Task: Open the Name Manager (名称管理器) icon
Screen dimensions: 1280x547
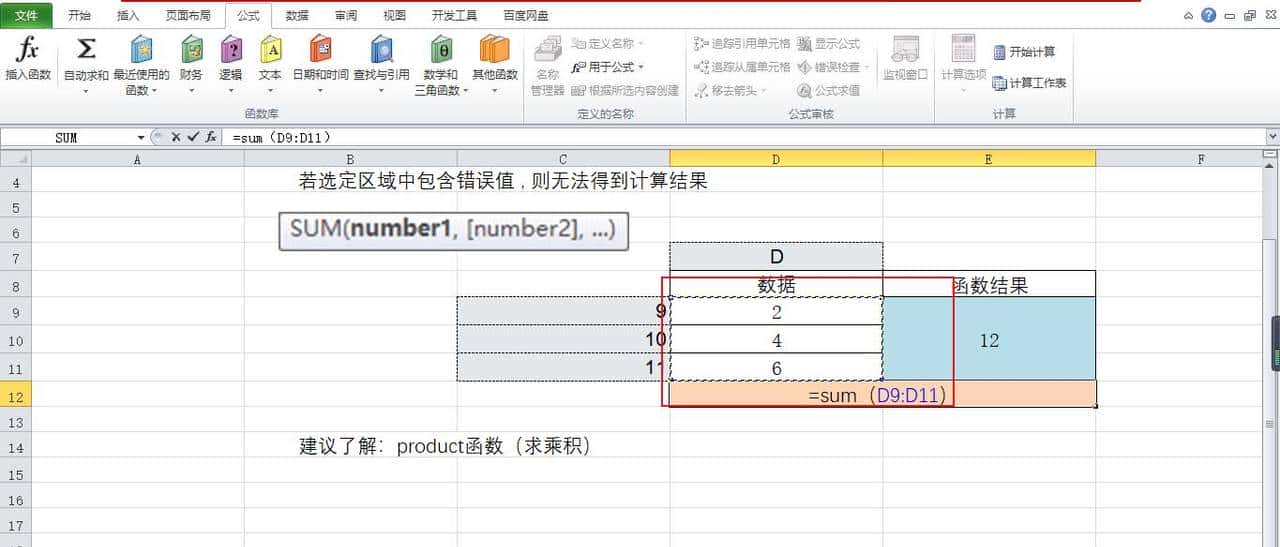Action: [x=547, y=49]
